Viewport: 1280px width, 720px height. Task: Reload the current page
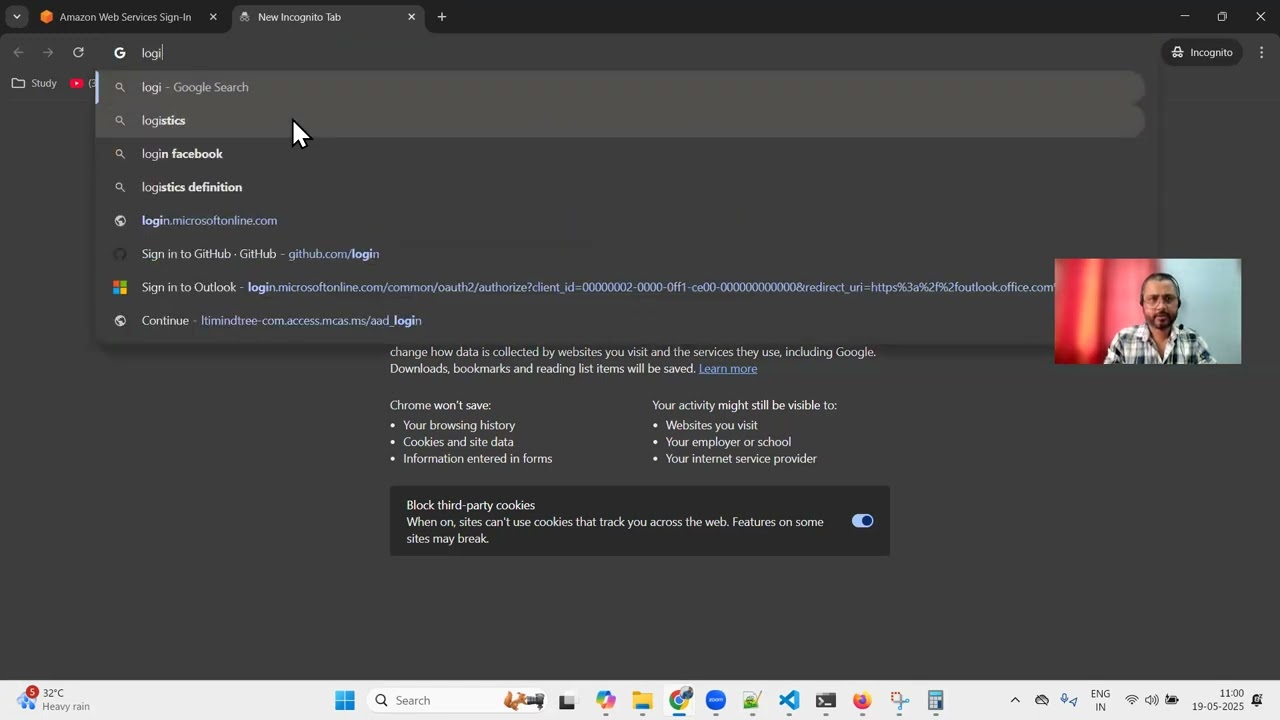click(x=78, y=52)
